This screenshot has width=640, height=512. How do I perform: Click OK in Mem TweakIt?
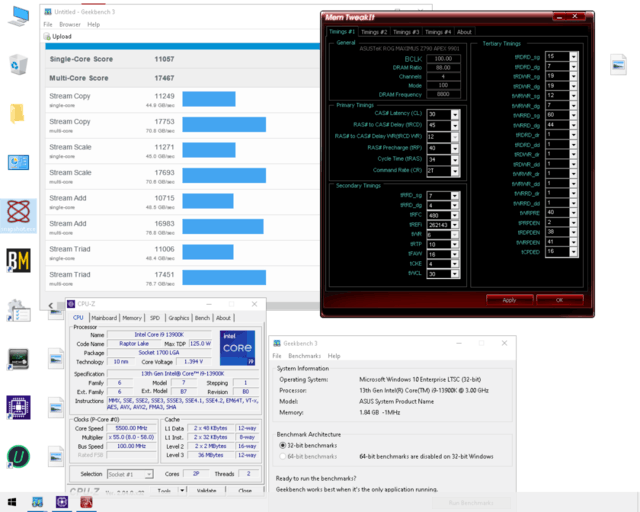coord(560,300)
